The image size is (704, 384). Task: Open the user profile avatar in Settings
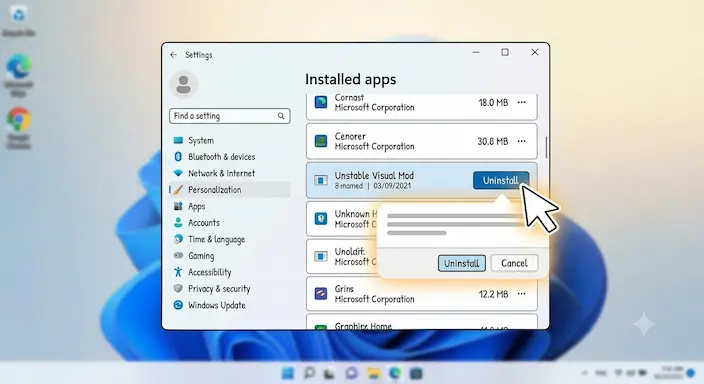pos(183,84)
